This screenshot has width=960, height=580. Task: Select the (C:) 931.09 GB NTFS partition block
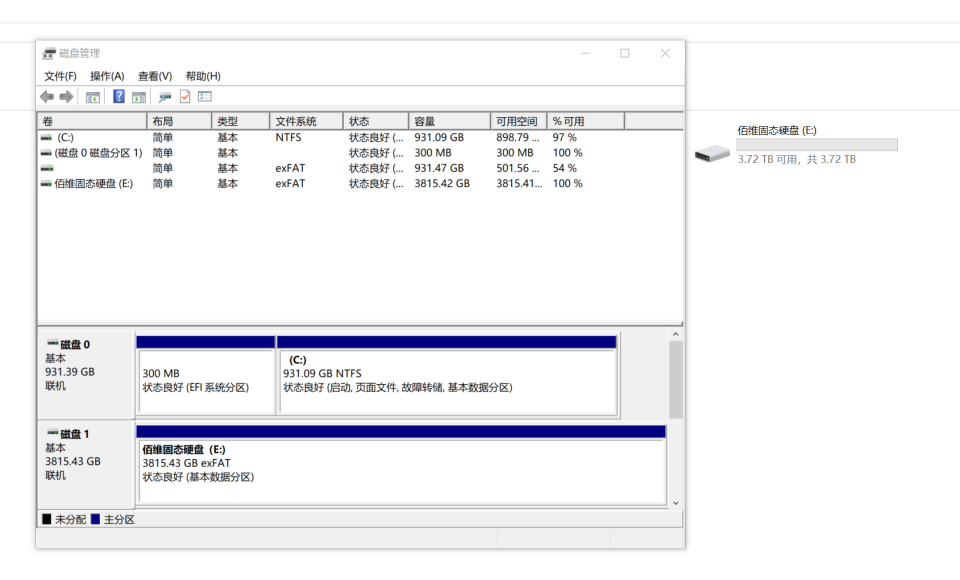448,375
